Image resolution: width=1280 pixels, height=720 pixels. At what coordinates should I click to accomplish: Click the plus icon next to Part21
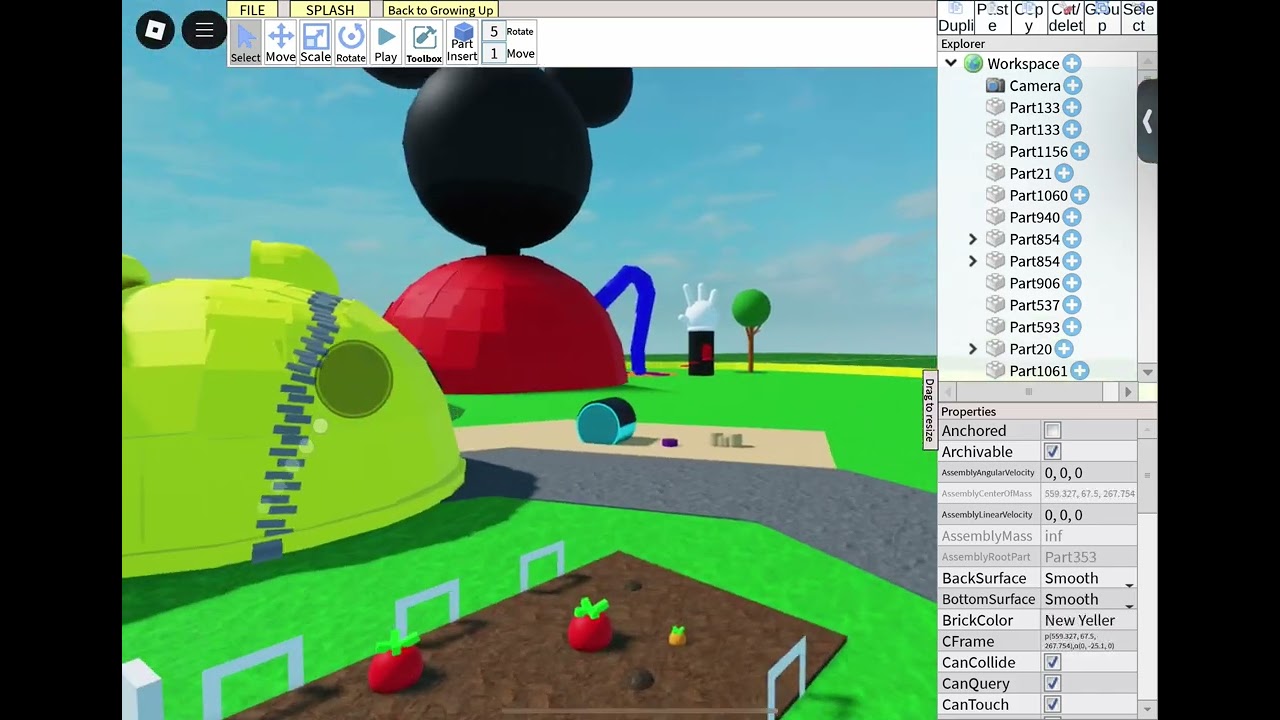click(1064, 173)
